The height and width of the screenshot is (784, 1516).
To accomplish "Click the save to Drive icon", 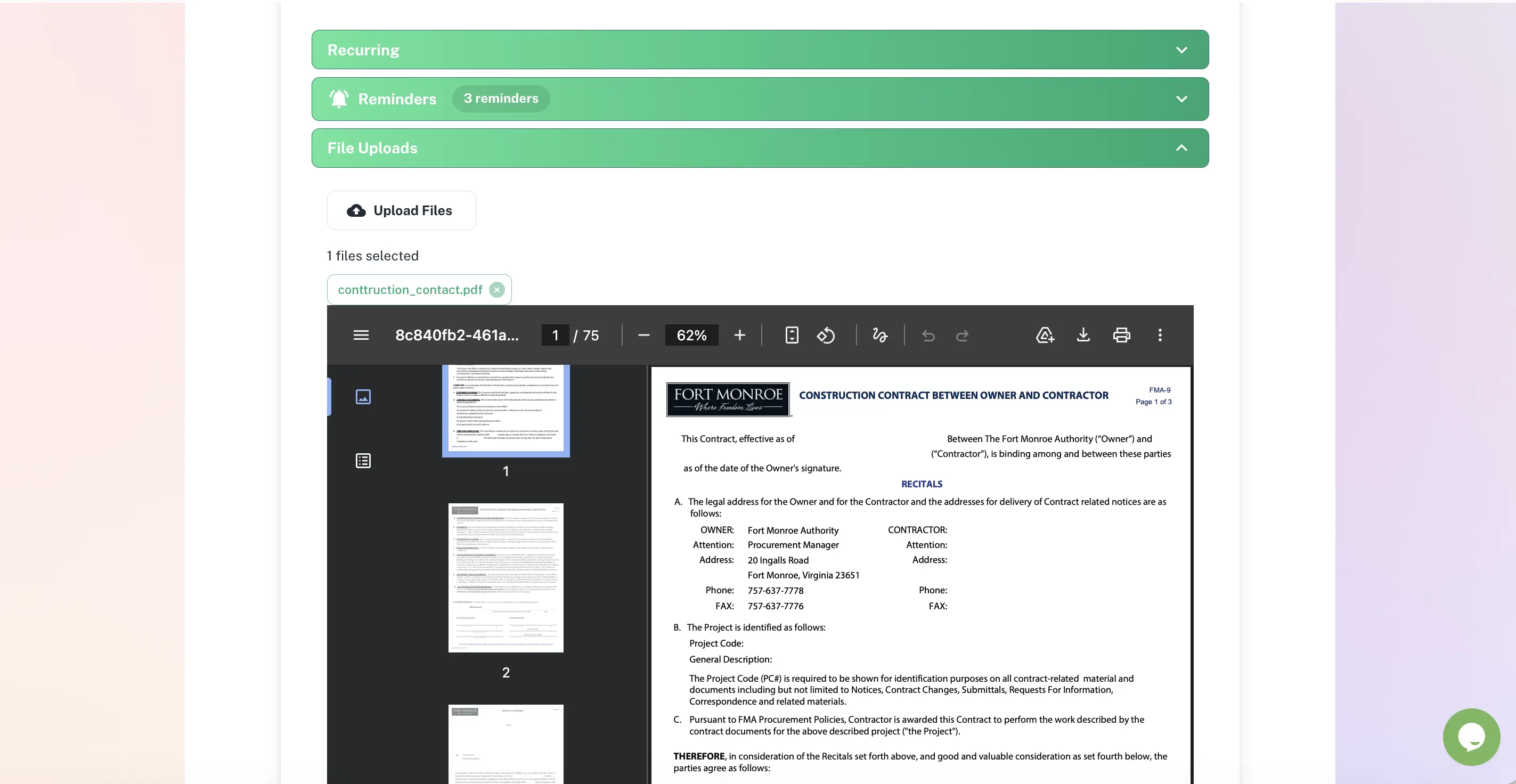I will (1045, 335).
